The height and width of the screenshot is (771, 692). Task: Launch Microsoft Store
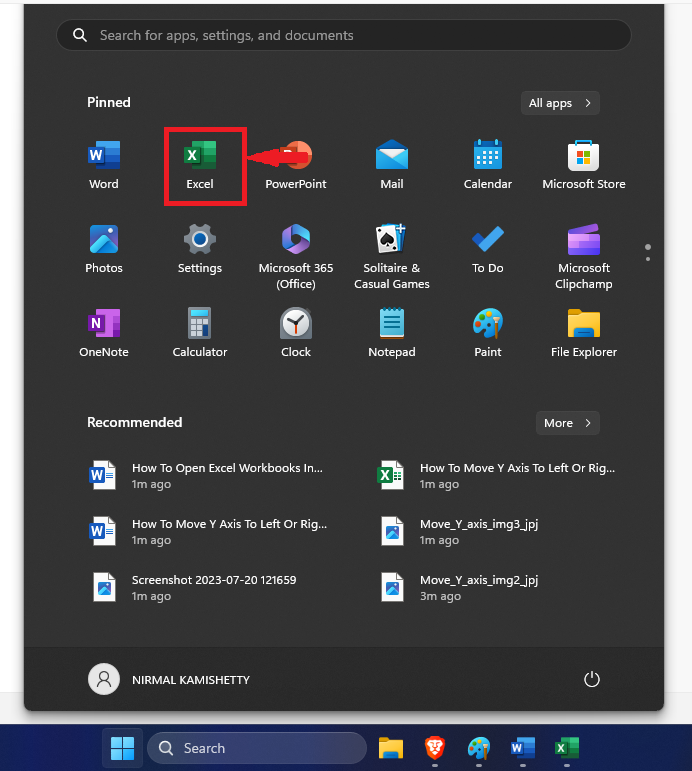(x=584, y=166)
